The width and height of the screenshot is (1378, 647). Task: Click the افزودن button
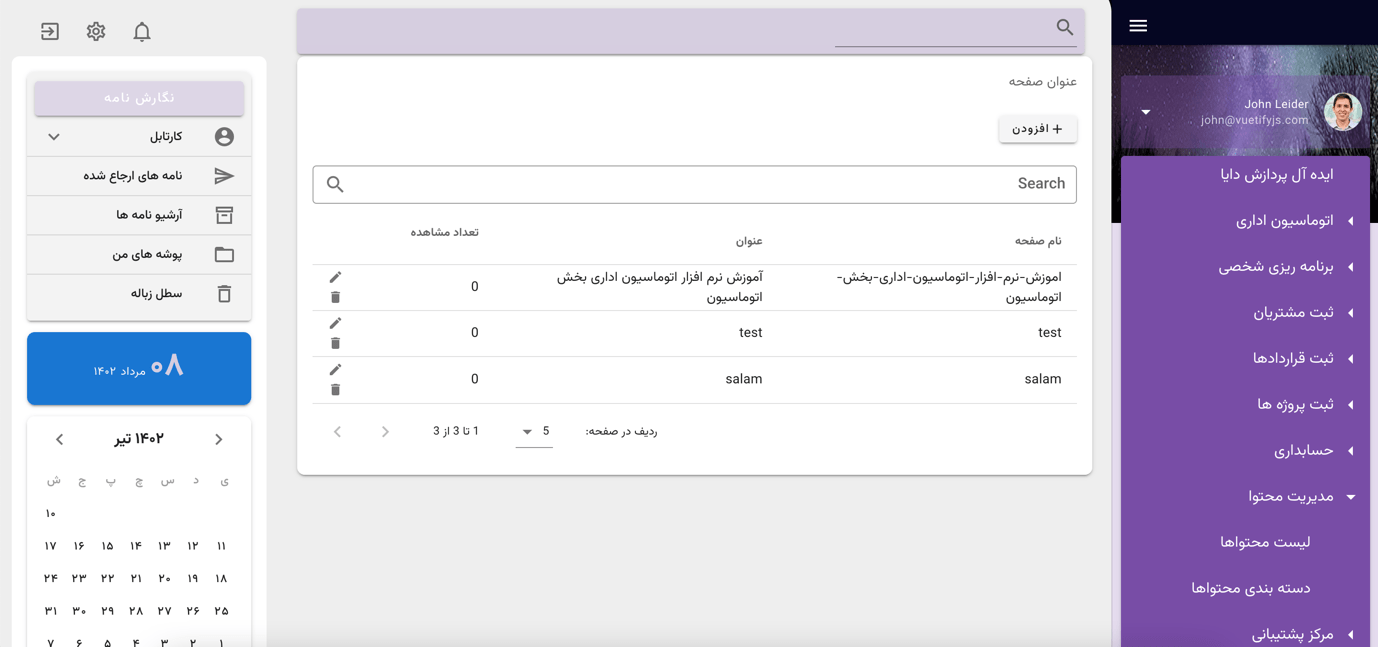tap(1037, 128)
